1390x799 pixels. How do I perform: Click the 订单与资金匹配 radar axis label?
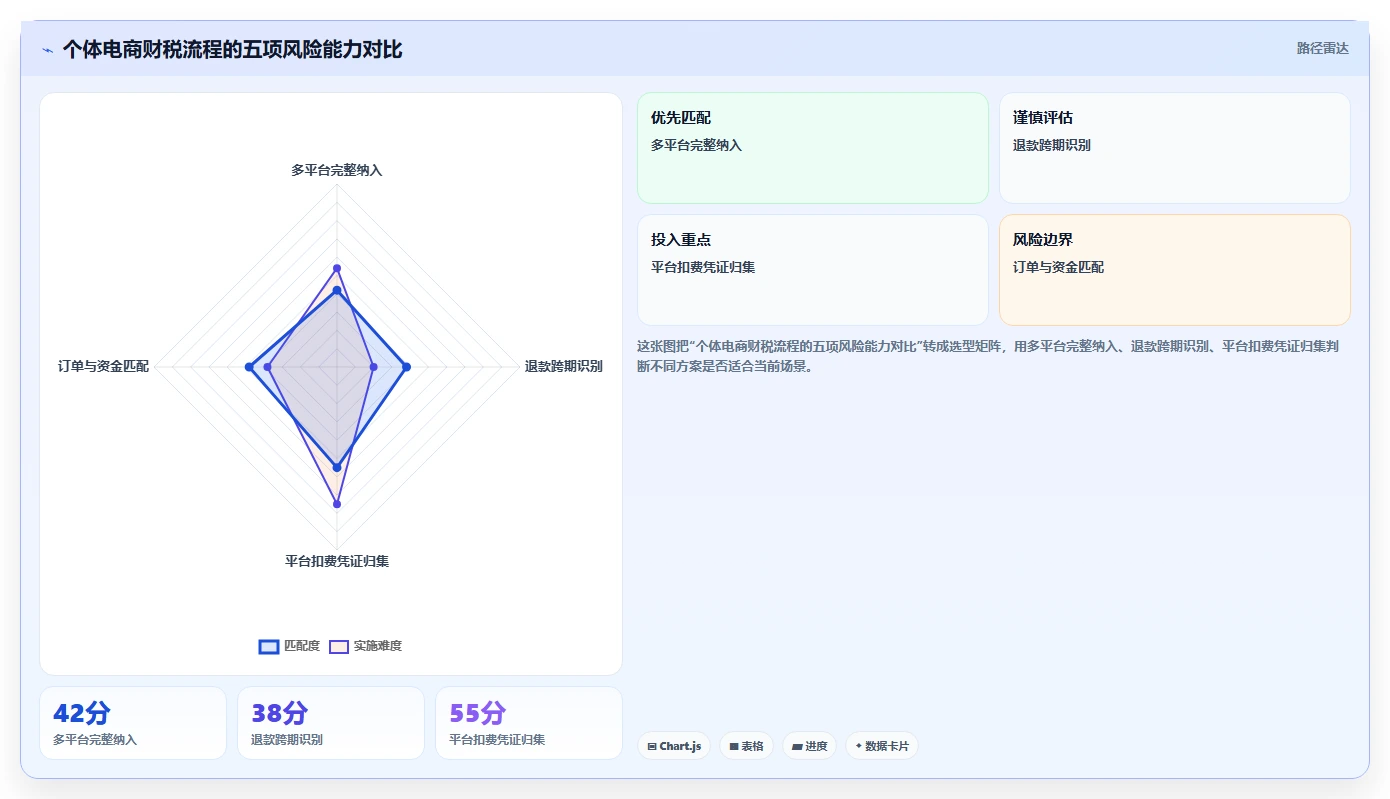click(103, 366)
